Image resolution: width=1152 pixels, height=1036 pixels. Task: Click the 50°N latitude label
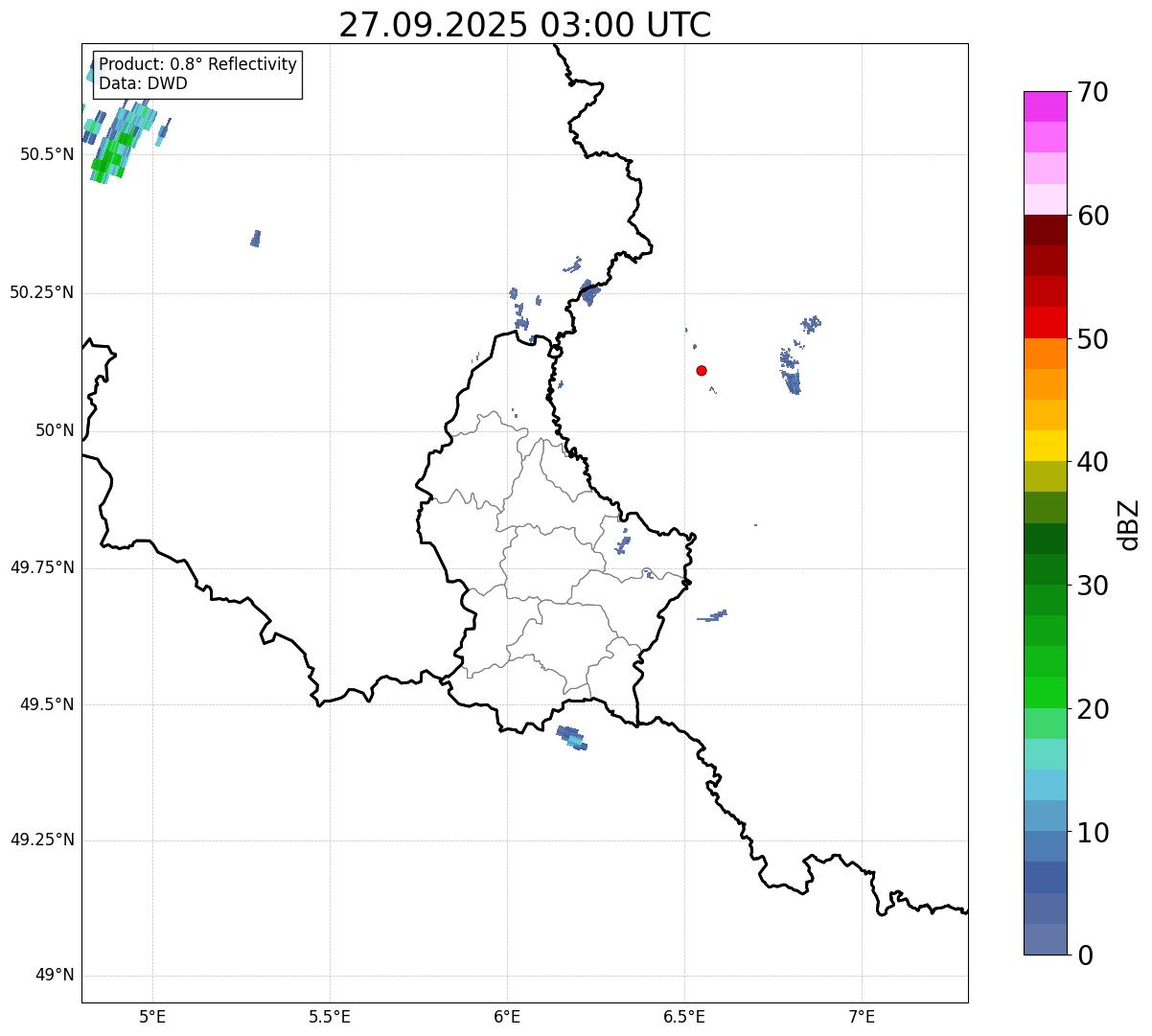(55, 430)
